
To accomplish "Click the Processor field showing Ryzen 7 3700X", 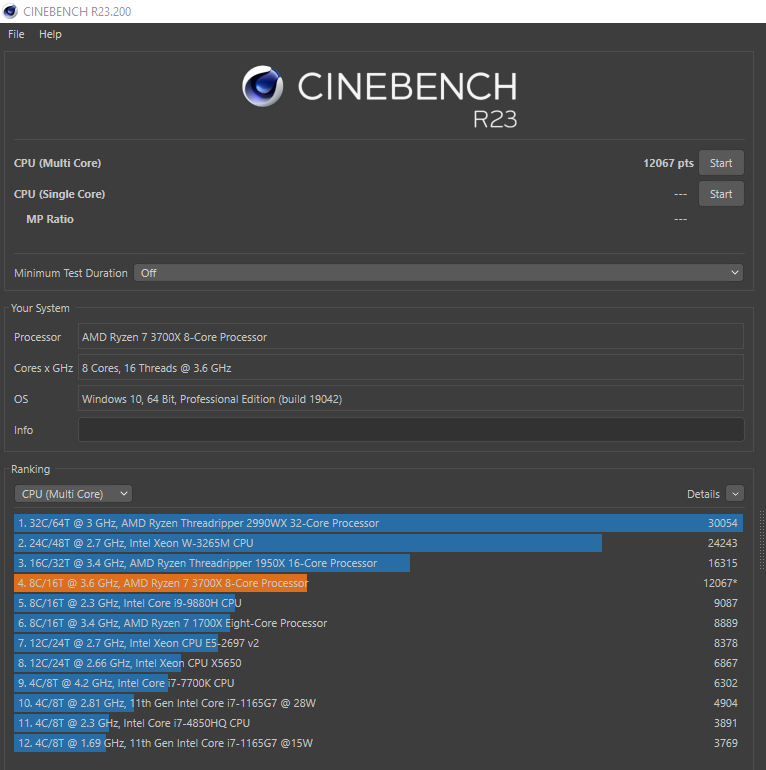I will (411, 337).
